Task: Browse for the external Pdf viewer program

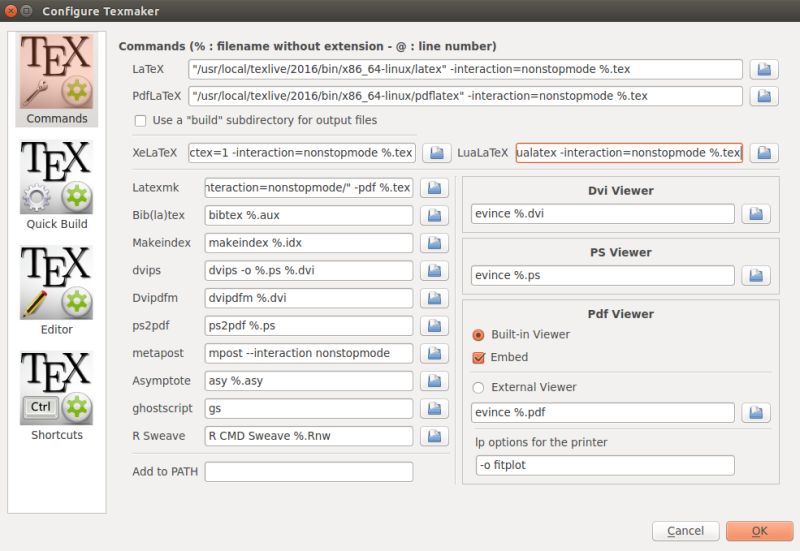Action: tap(756, 413)
